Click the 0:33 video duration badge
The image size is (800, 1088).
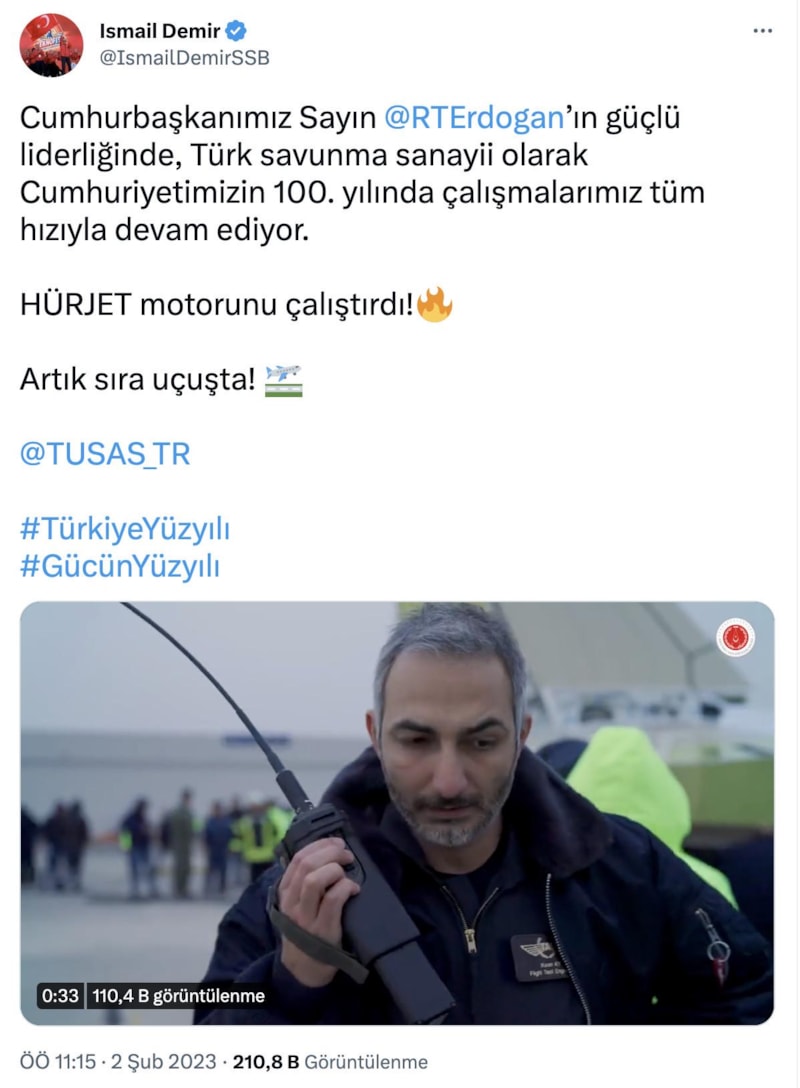coord(60,996)
